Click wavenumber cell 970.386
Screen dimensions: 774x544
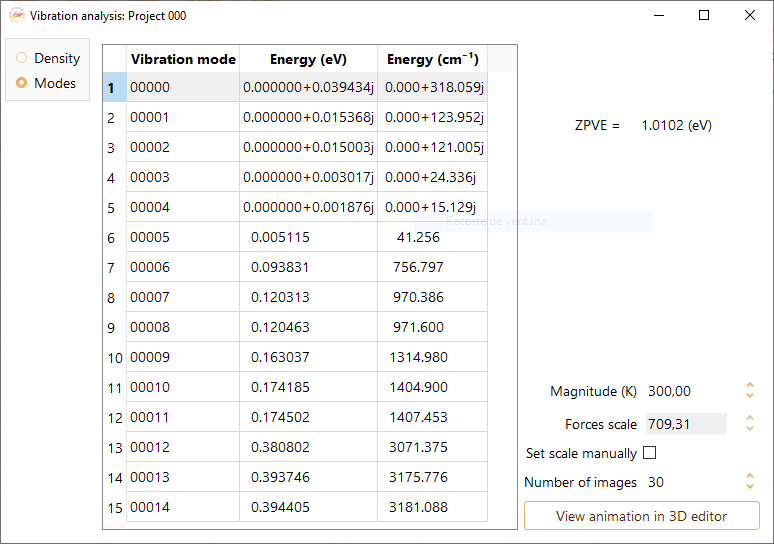[x=432, y=297]
